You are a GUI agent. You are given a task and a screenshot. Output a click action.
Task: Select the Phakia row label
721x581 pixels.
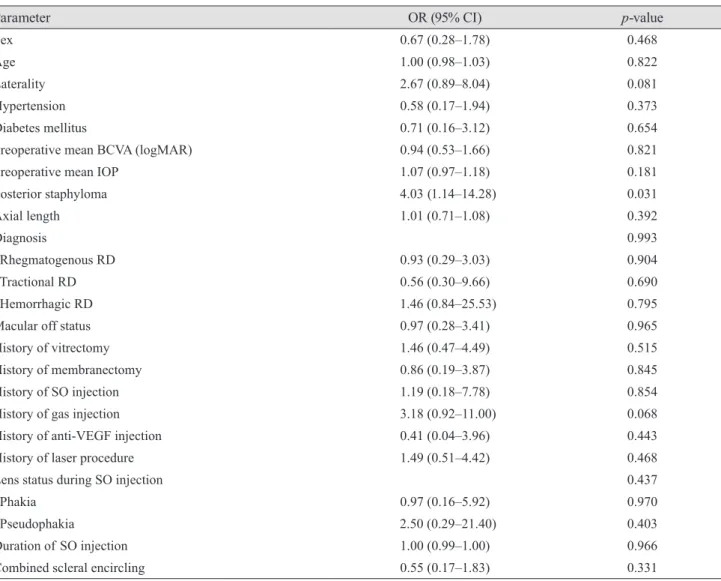pyautogui.click(x=18, y=502)
